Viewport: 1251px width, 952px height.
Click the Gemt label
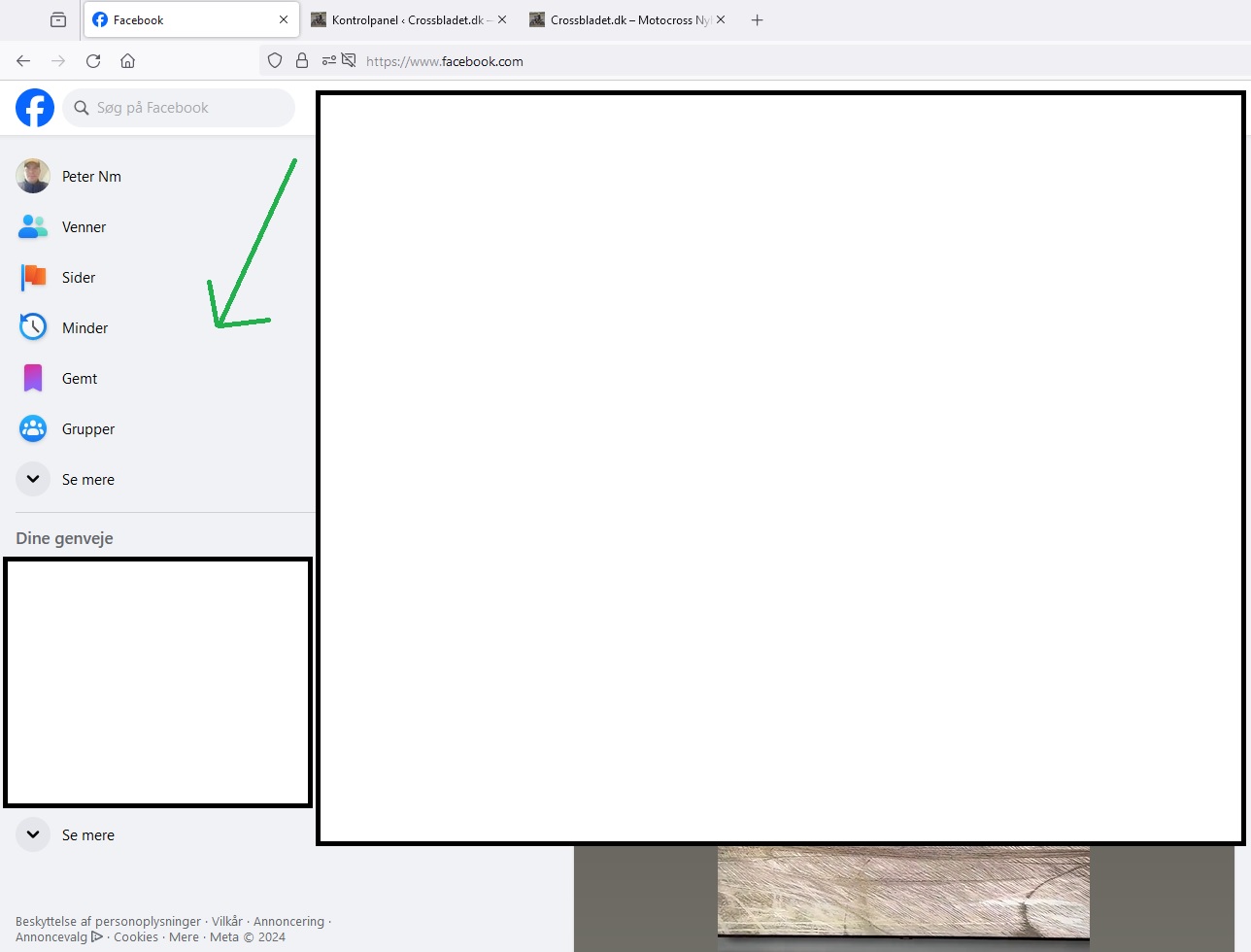tap(80, 379)
